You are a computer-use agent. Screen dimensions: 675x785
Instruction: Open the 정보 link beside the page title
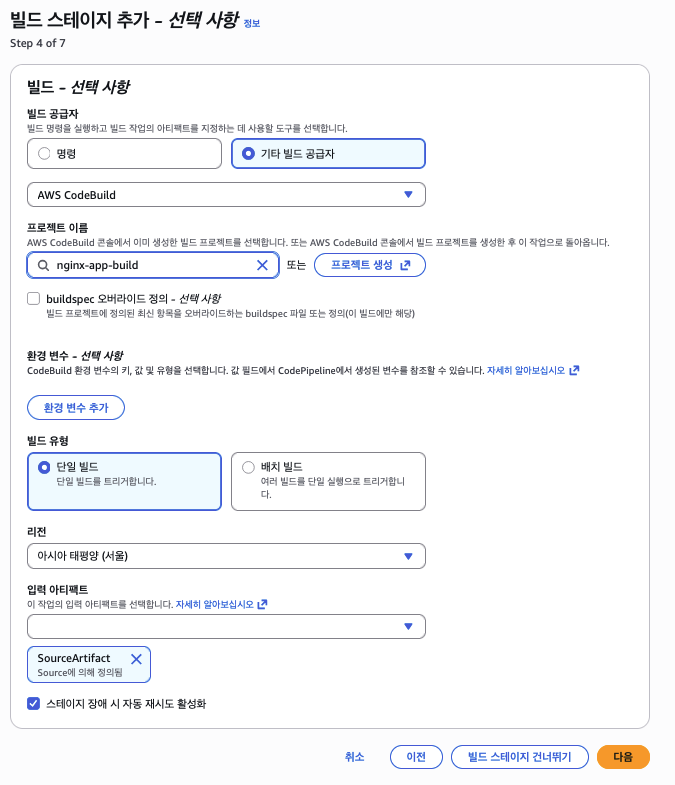point(251,23)
